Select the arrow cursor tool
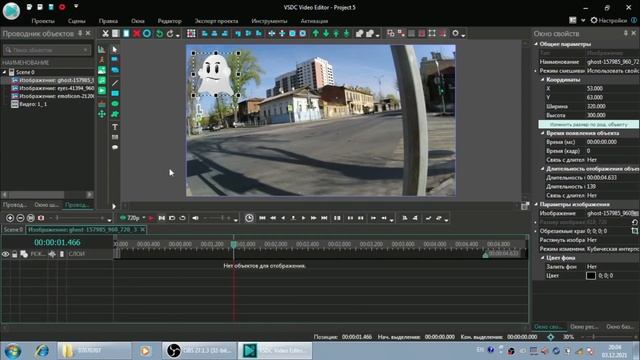The image size is (640, 360). coord(115,49)
